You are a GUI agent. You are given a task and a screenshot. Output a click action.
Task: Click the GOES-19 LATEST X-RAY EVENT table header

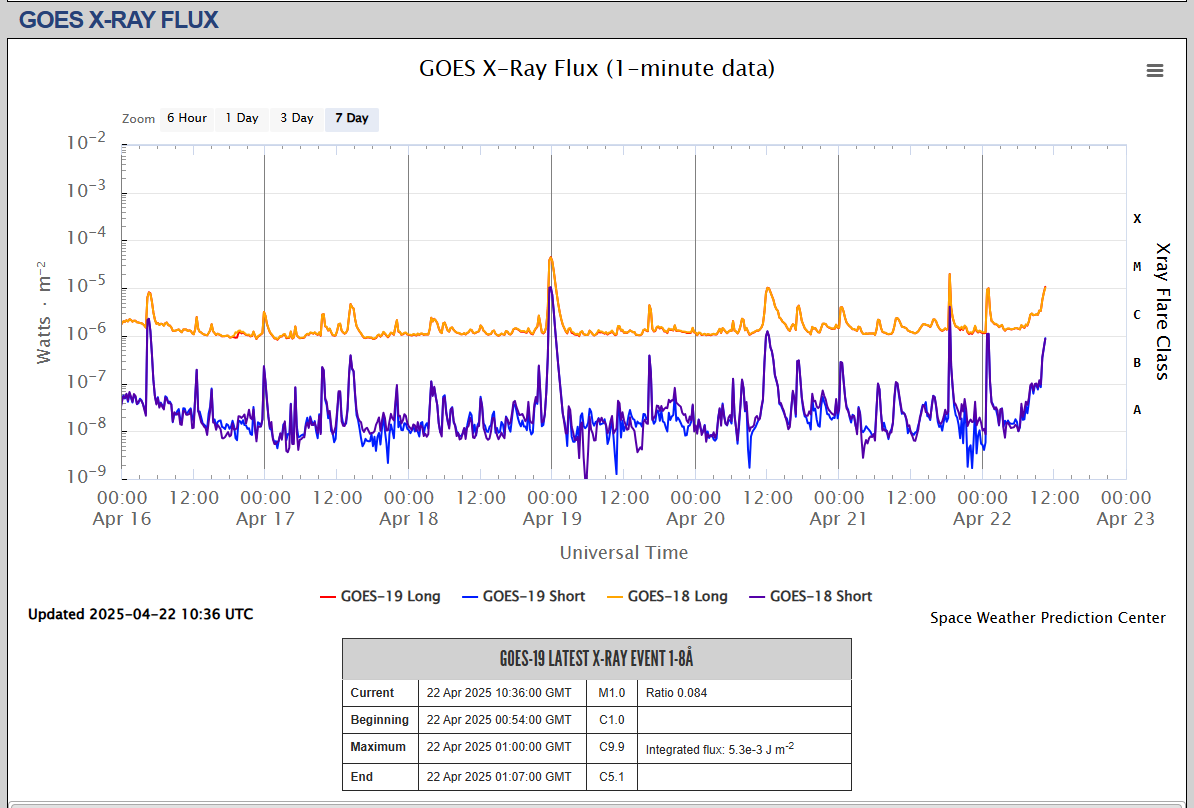pos(596,659)
